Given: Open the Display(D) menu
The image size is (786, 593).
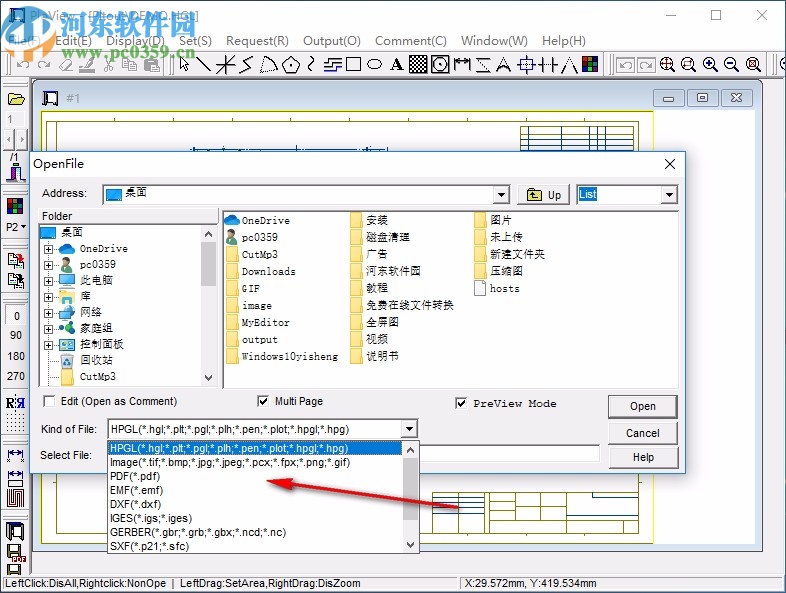Looking at the screenshot, I should (135, 41).
